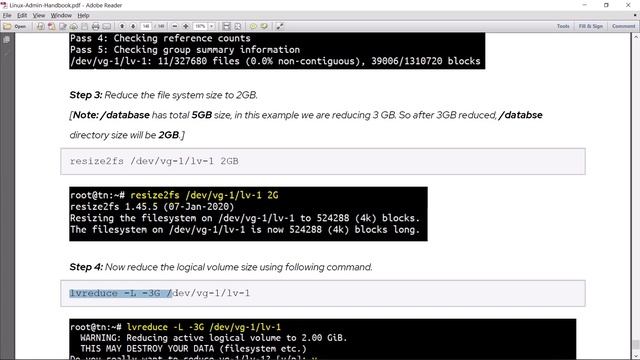Viewport: 640px width, 360px height.
Task: Click the email envelope icon
Action: click(107, 27)
